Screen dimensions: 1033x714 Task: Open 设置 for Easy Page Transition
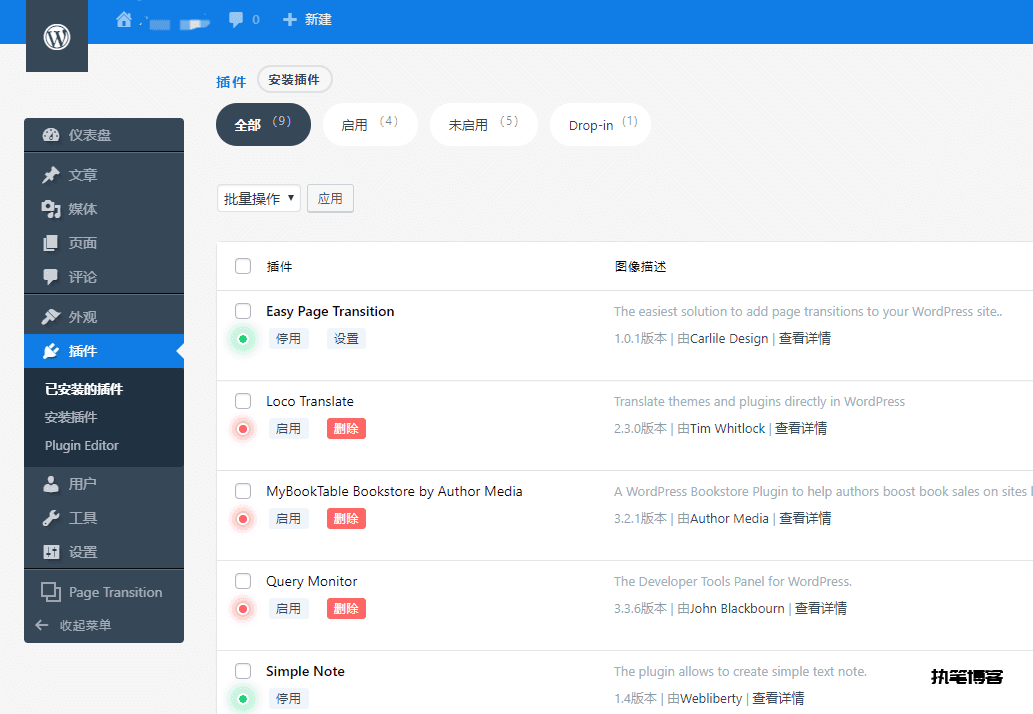tap(346, 339)
